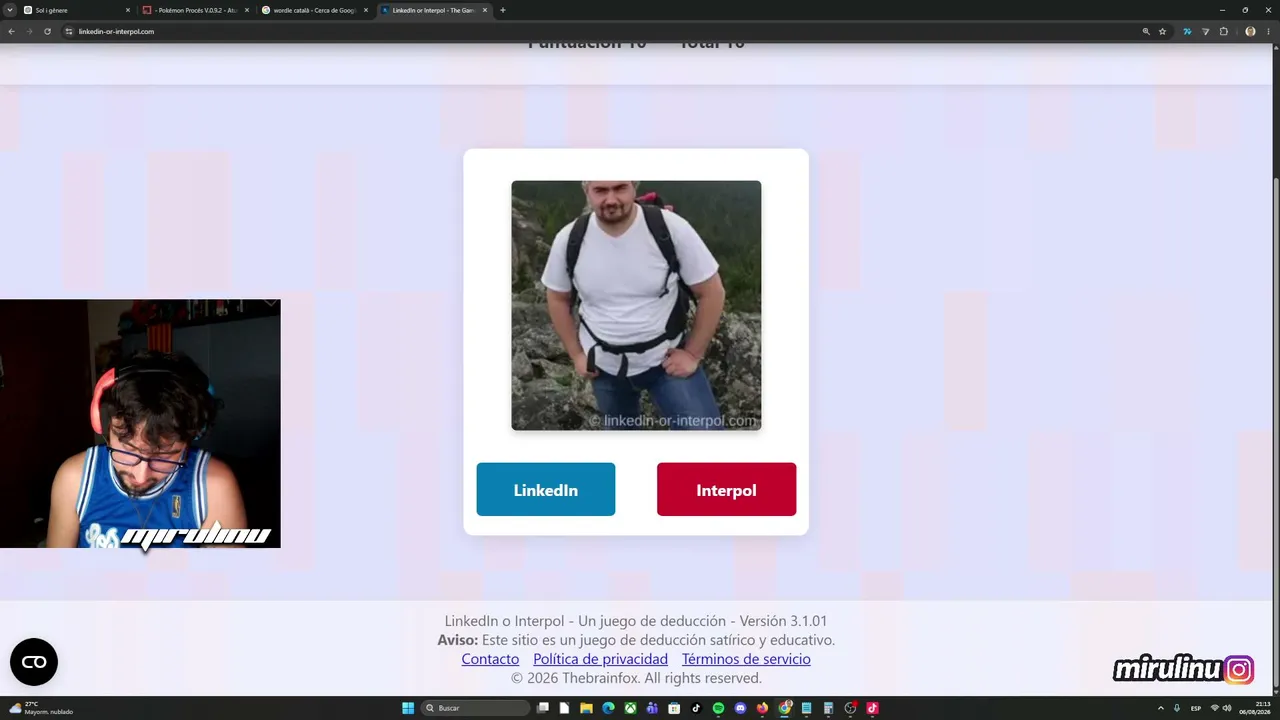Open the microphone tray icon

pos(1177,708)
